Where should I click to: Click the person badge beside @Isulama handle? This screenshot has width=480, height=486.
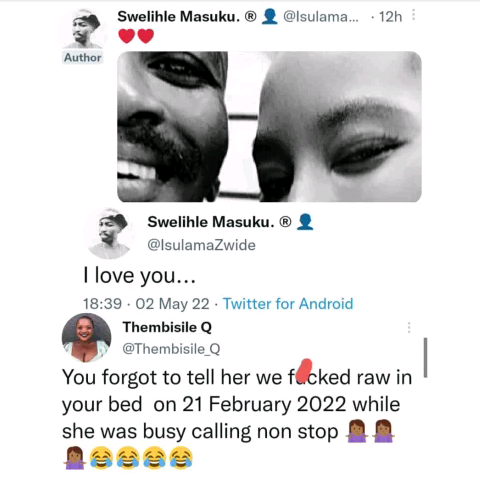270,17
